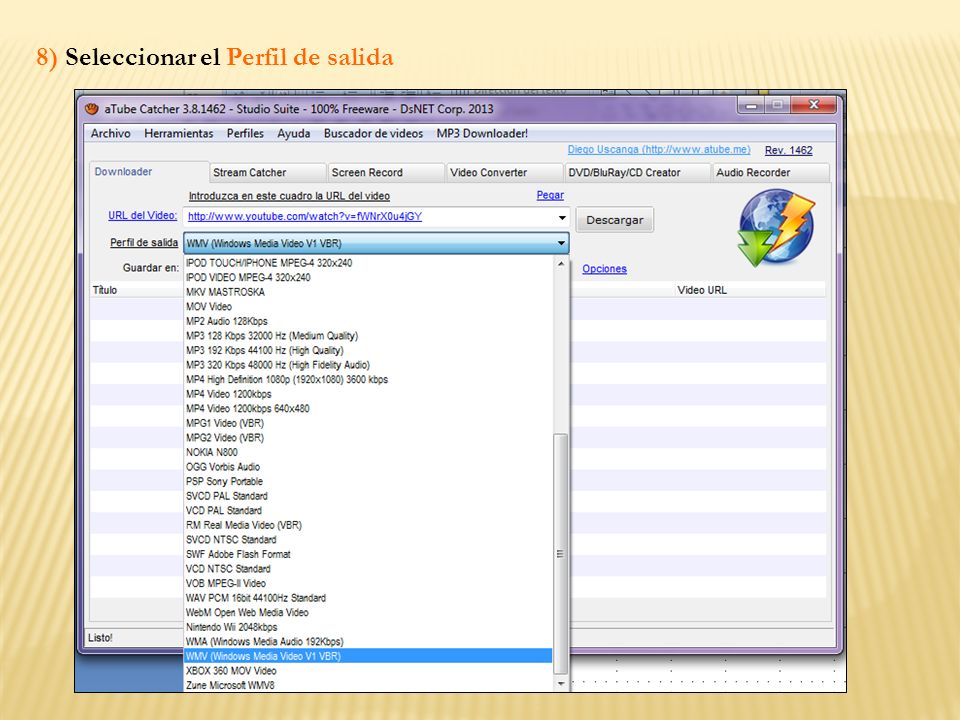Expand the URL history dropdown arrow
This screenshot has width=960, height=720.
tap(562, 217)
